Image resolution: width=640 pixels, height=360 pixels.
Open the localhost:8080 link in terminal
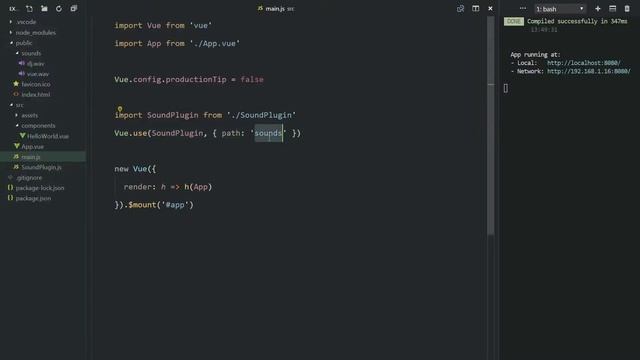583,63
